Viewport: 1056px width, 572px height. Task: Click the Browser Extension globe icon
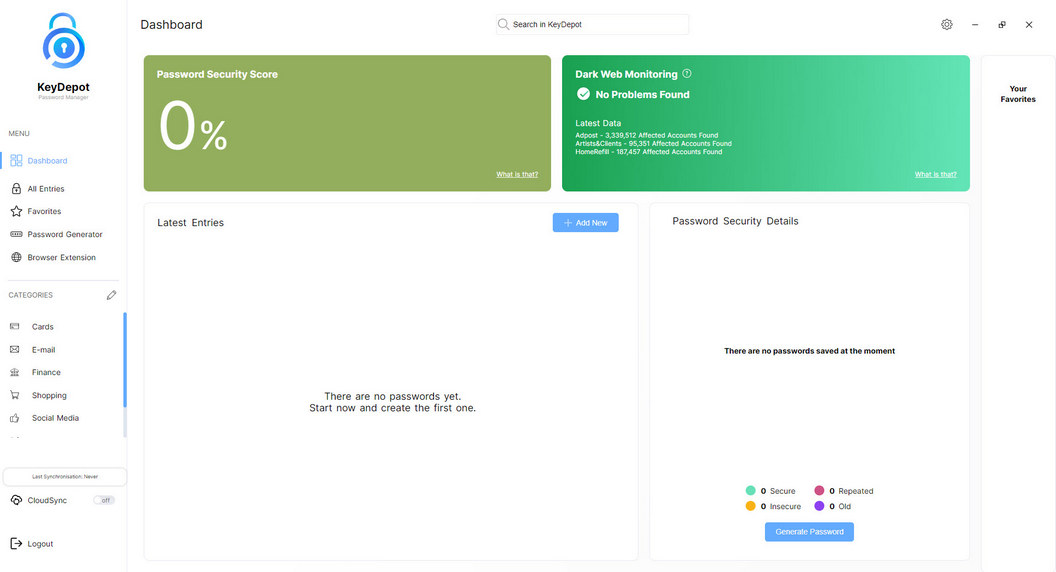point(16,257)
